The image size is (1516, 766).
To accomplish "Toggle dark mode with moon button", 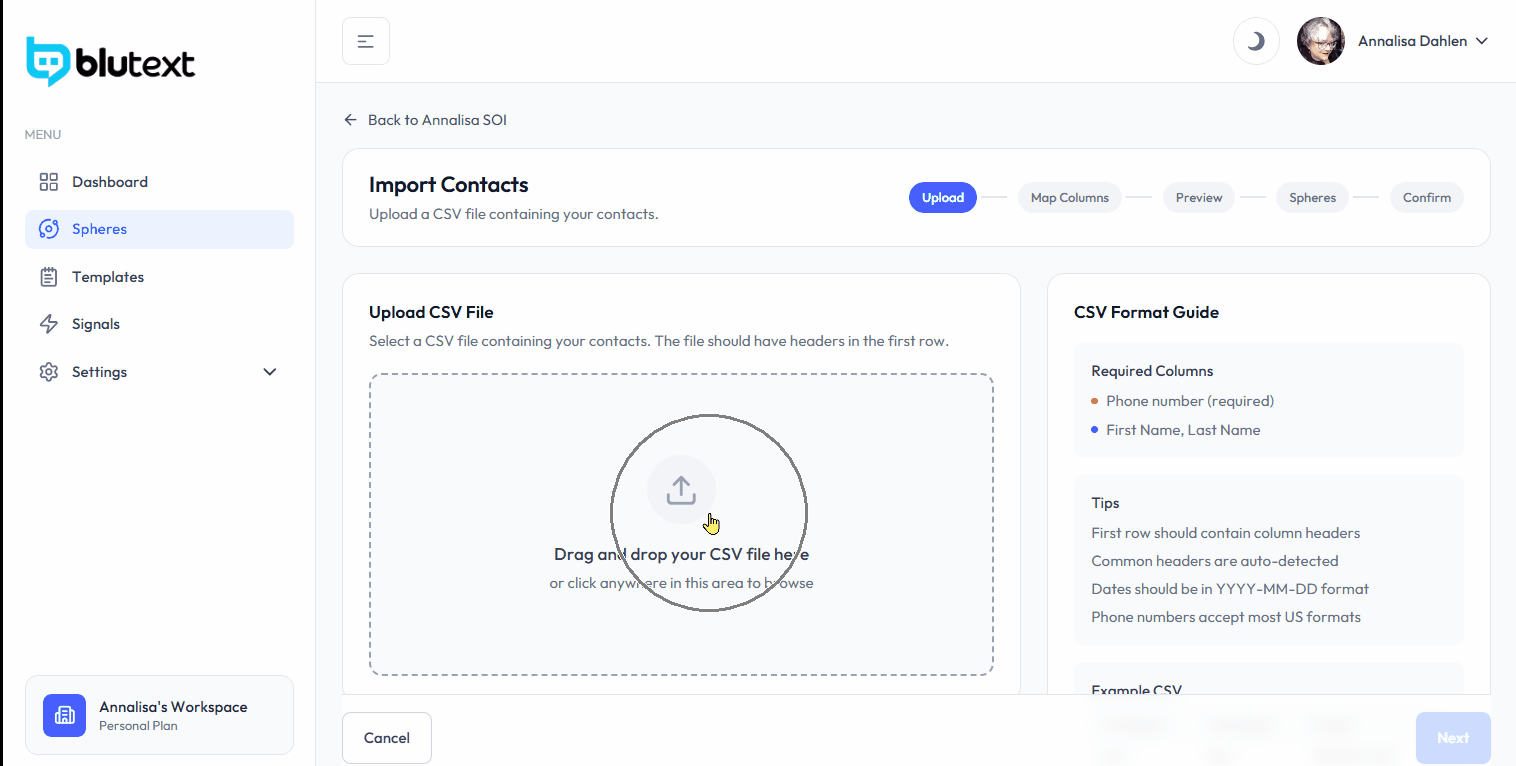I will pos(1256,41).
